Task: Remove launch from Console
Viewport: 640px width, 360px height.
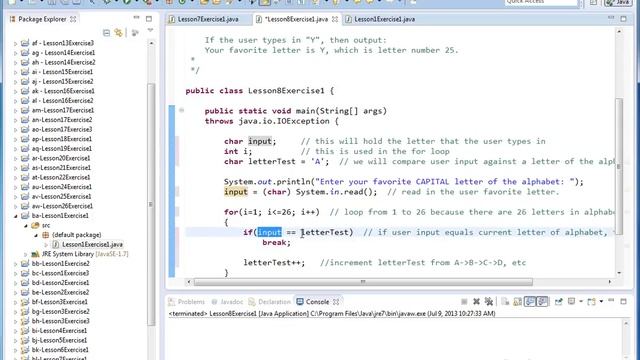Action: [476, 302]
